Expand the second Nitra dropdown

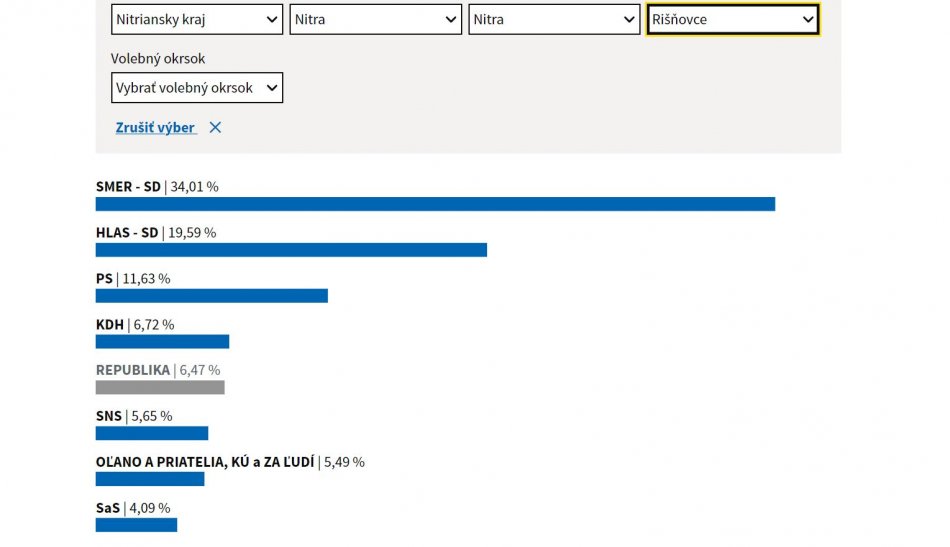click(554, 19)
